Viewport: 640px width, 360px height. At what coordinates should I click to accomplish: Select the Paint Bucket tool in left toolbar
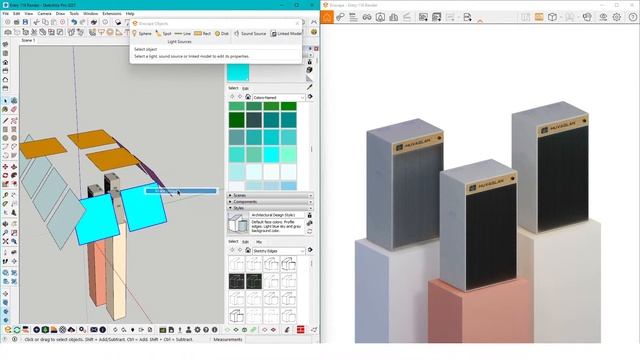pos(5,109)
